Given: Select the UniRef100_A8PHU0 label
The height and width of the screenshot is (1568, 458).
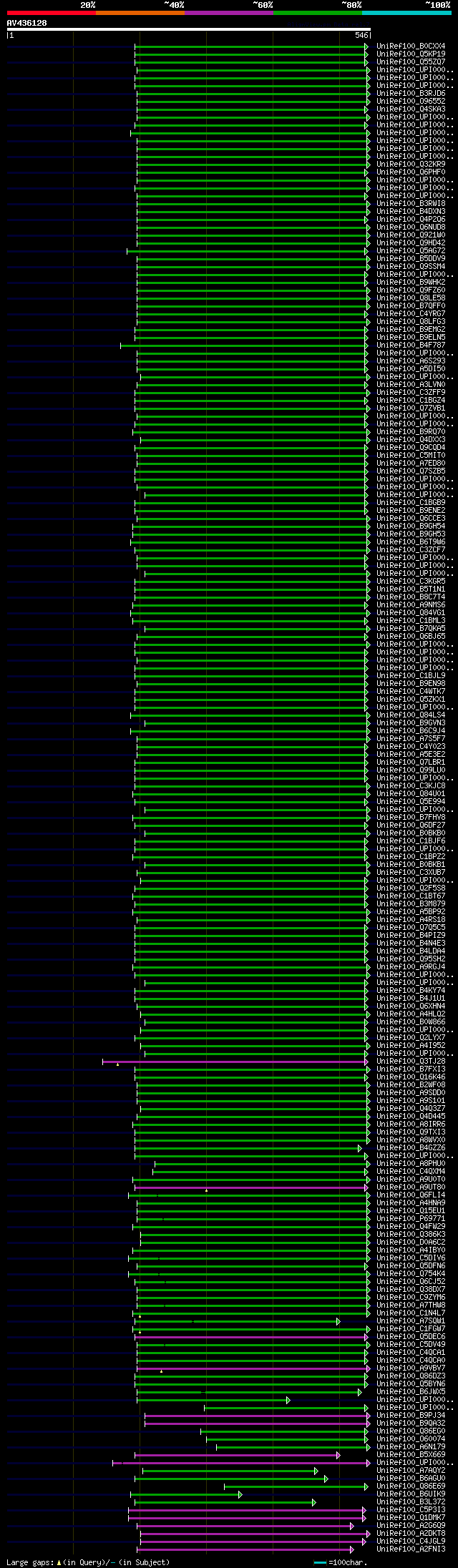Looking at the screenshot, I should tap(411, 1164).
